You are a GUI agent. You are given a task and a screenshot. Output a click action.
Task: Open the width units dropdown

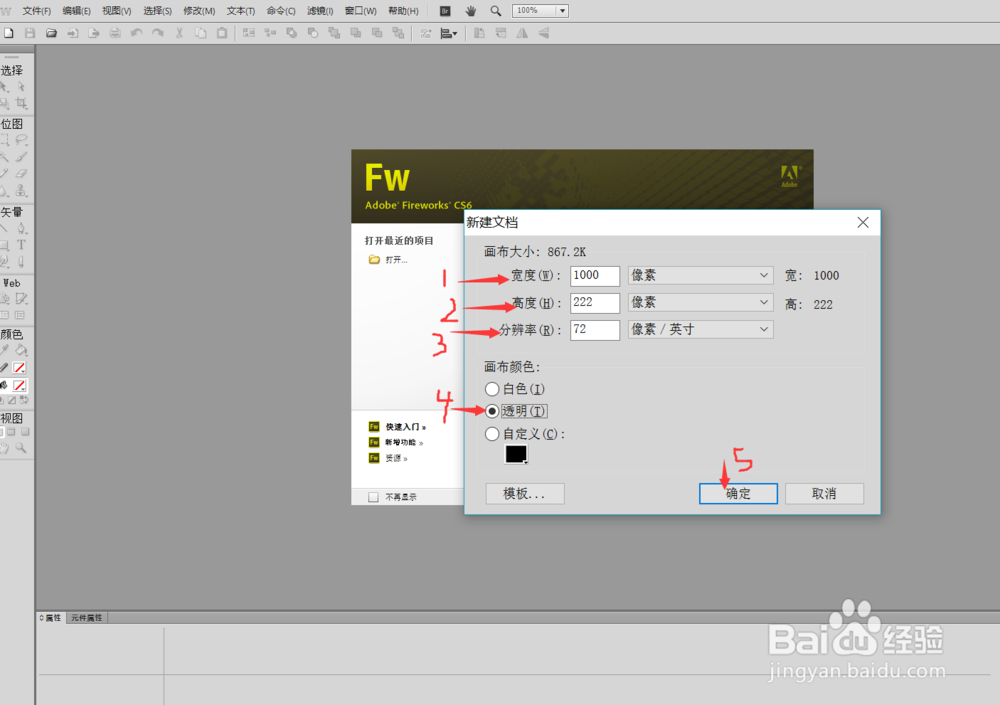click(x=700, y=275)
